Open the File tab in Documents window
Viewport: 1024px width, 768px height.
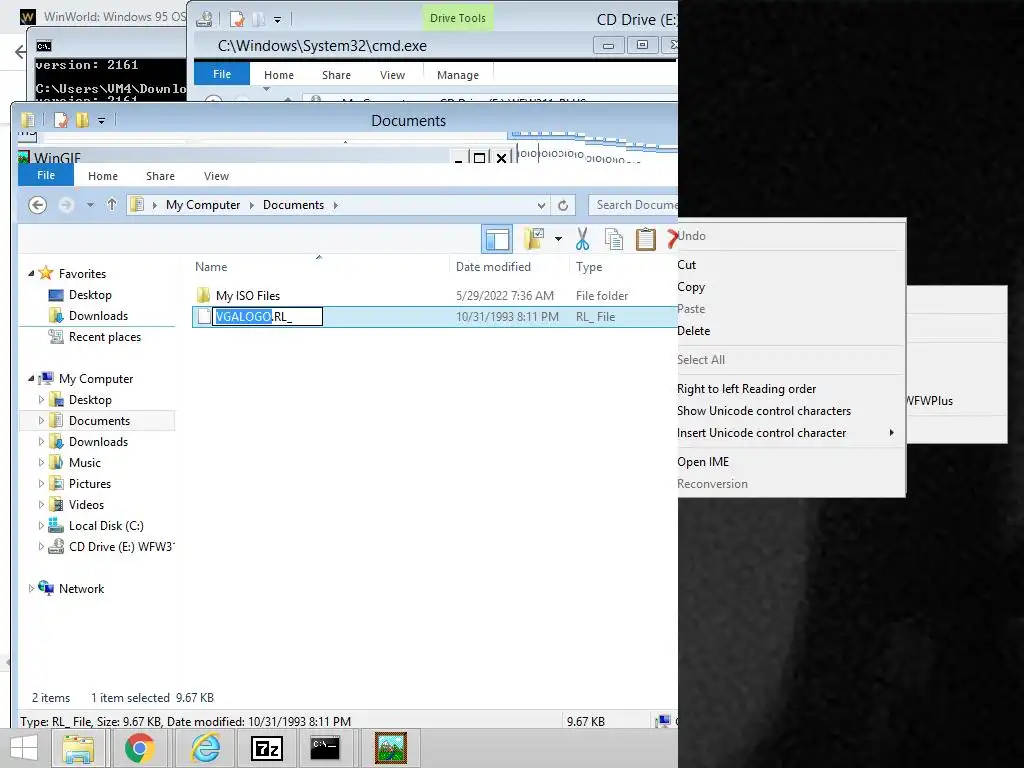(46, 176)
